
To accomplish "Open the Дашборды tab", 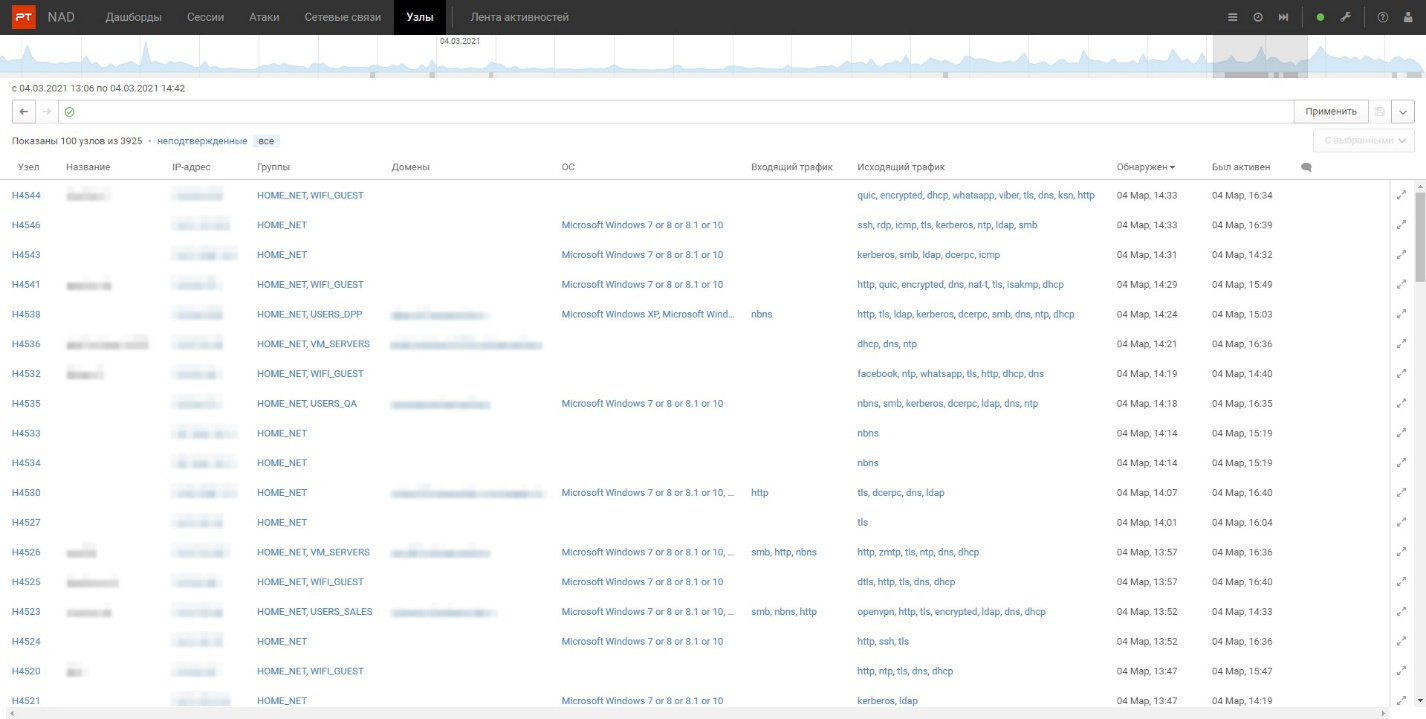I will tap(133, 17).
